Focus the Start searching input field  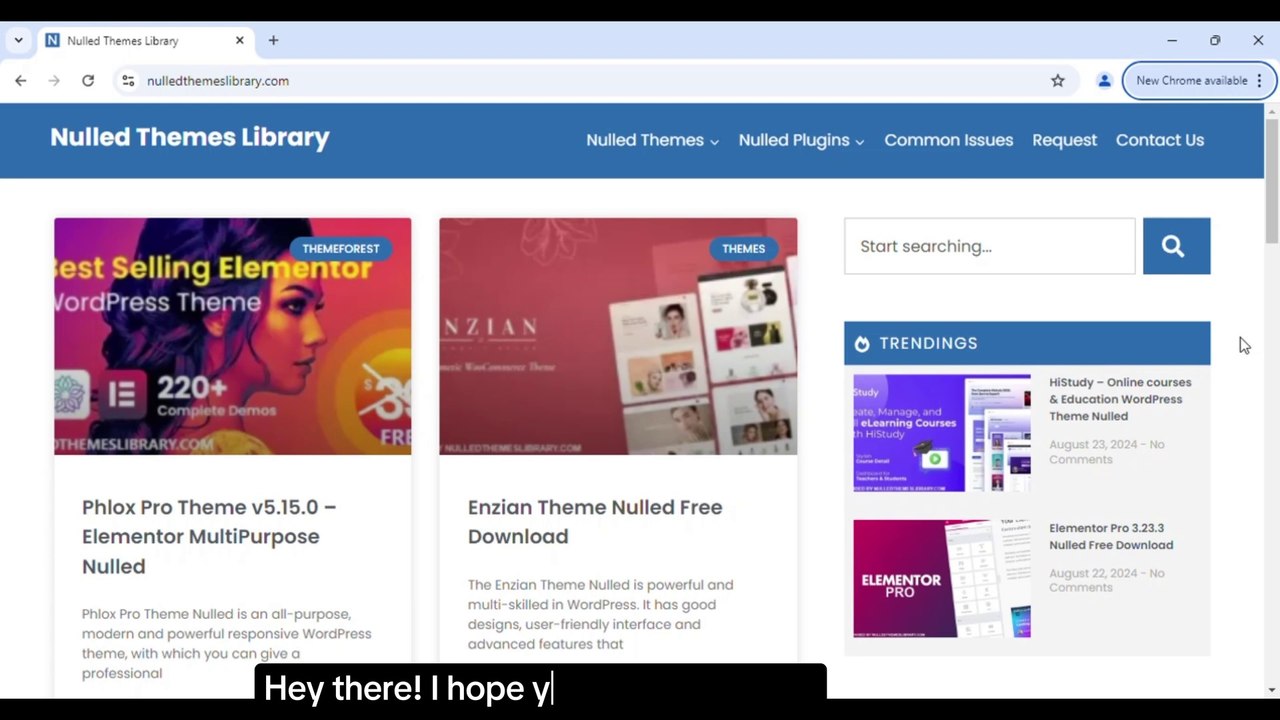pyautogui.click(x=990, y=246)
